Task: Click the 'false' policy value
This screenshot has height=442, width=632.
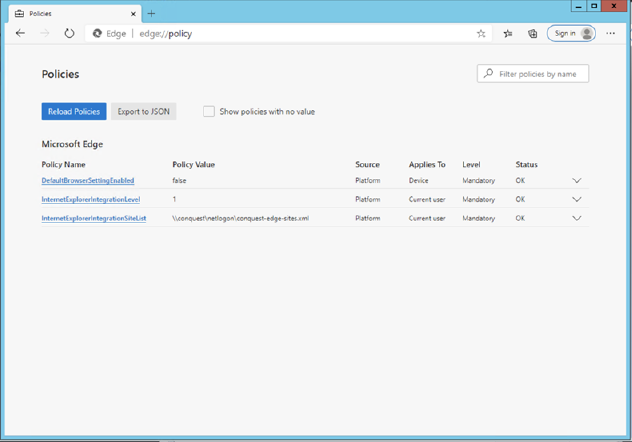Action: pos(179,181)
